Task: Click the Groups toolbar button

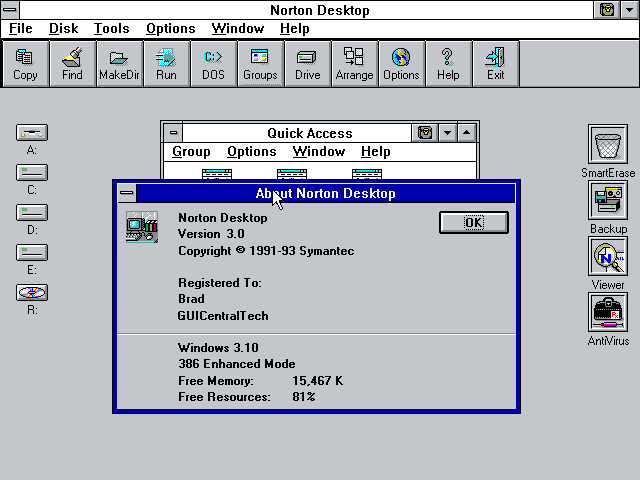Action: [260, 64]
